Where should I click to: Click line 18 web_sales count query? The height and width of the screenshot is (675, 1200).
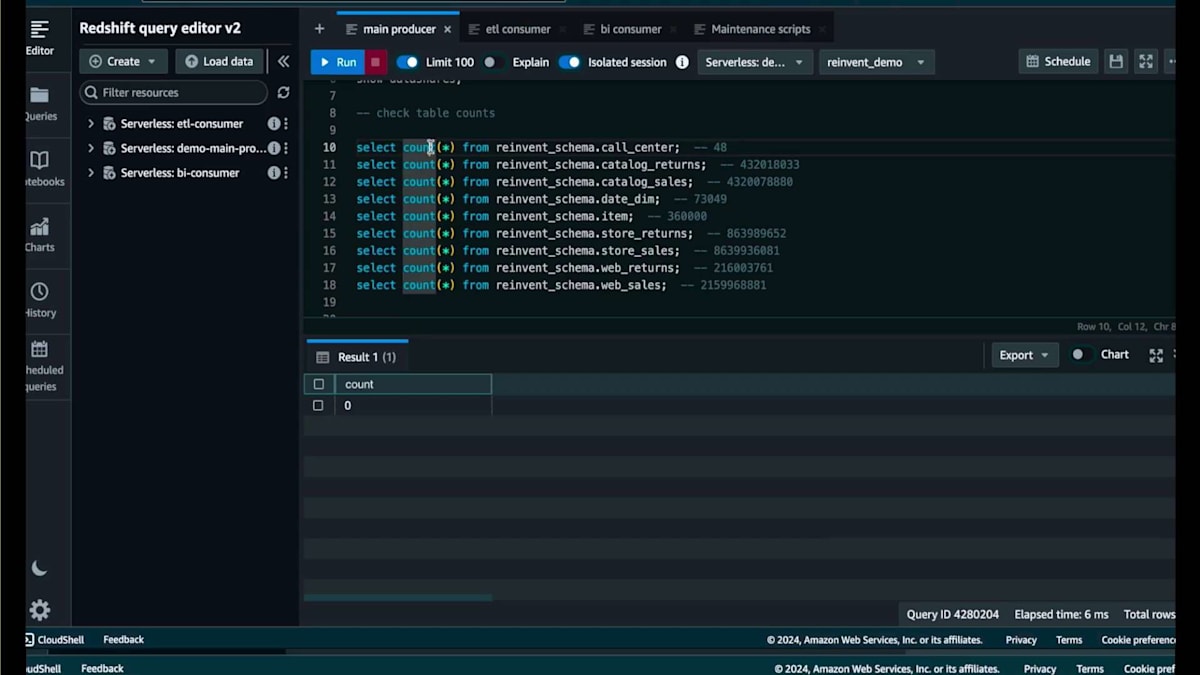(x=561, y=285)
